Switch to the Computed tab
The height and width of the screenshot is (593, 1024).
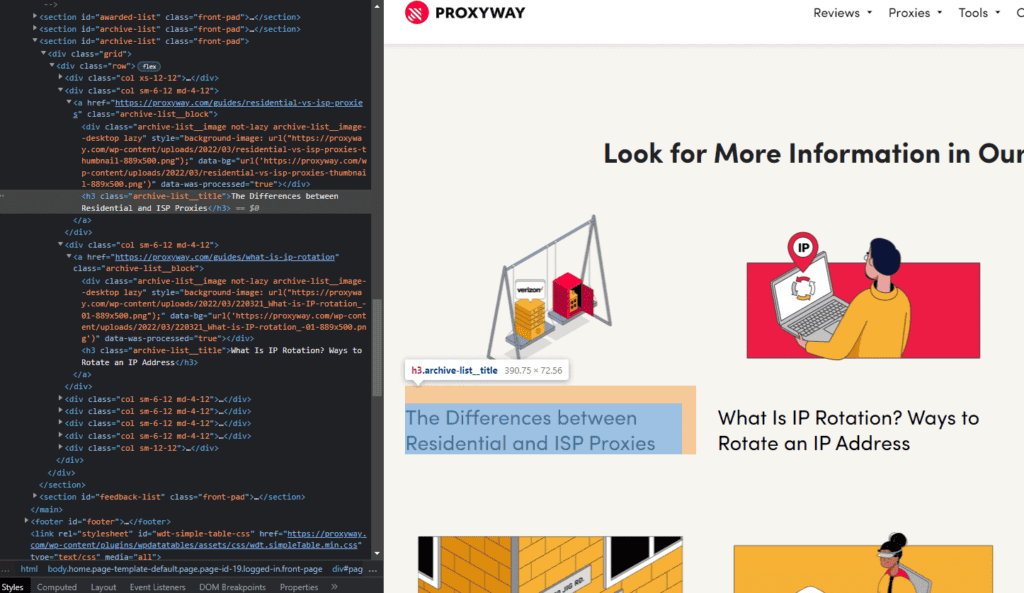tap(57, 587)
